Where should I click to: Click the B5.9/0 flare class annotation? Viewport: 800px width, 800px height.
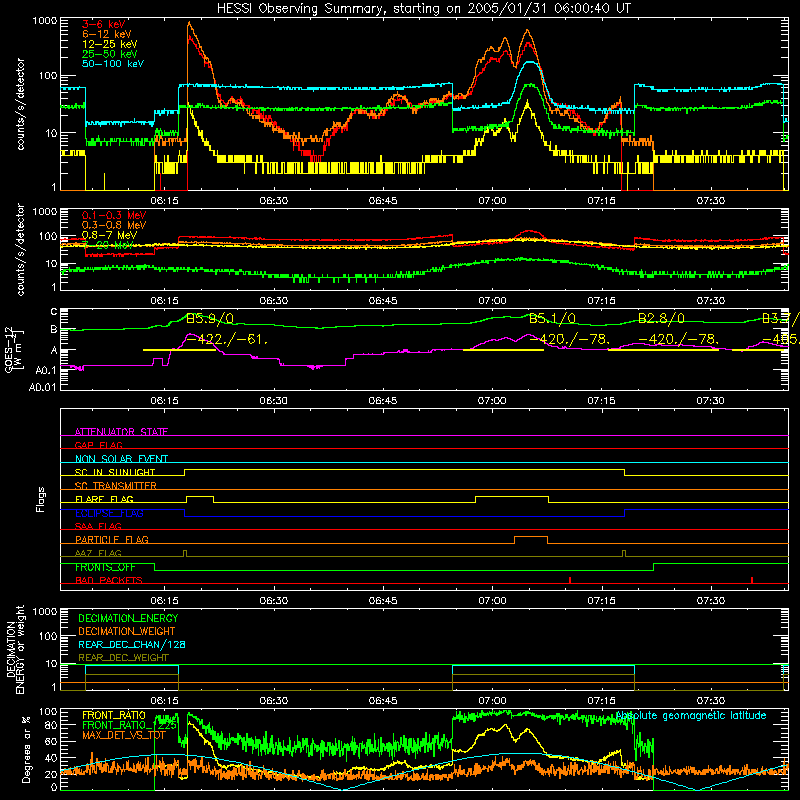(210, 319)
